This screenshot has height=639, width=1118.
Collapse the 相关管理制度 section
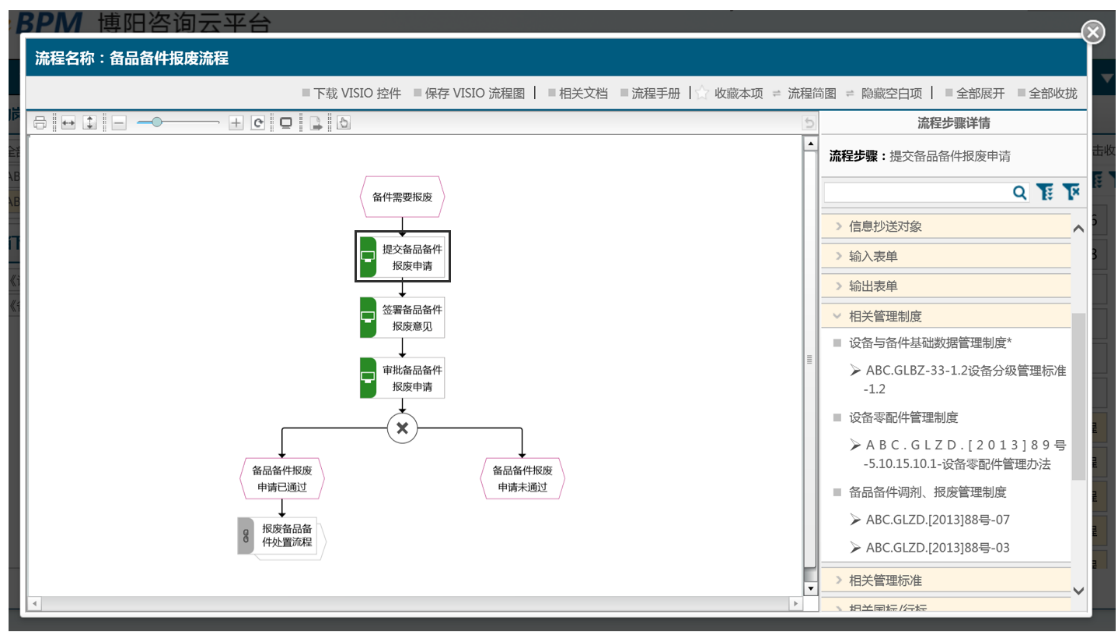tap(884, 316)
